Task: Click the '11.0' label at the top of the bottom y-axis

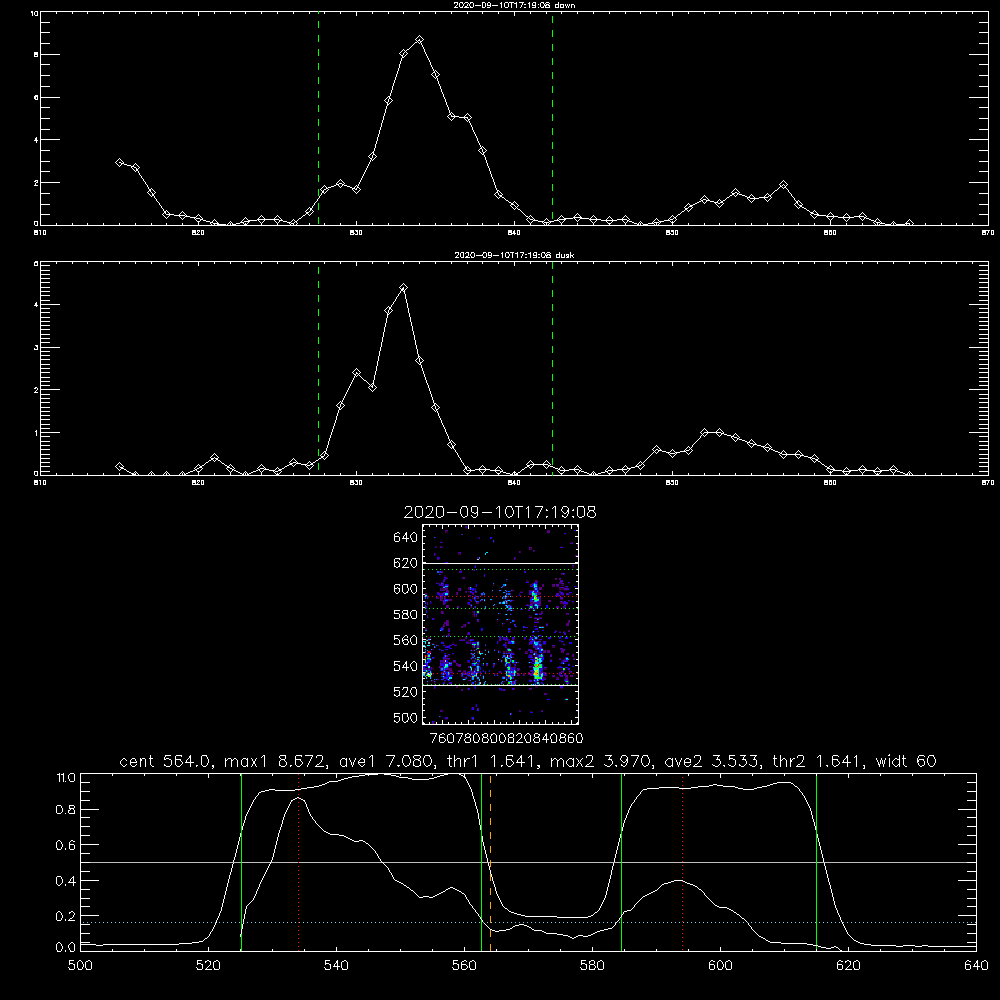Action: pos(66,777)
